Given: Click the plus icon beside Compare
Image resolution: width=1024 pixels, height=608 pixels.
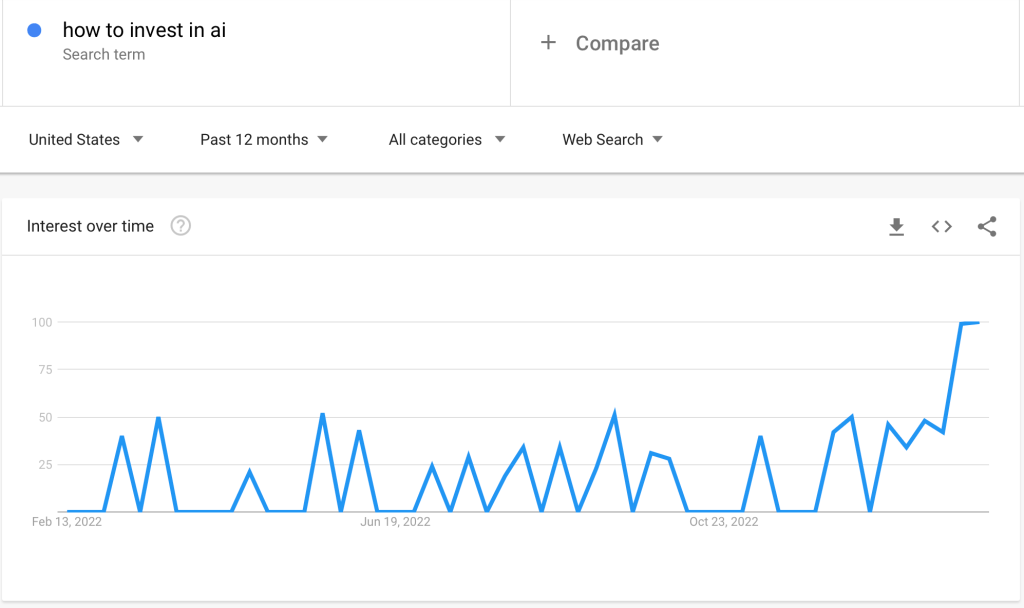Looking at the screenshot, I should point(548,42).
